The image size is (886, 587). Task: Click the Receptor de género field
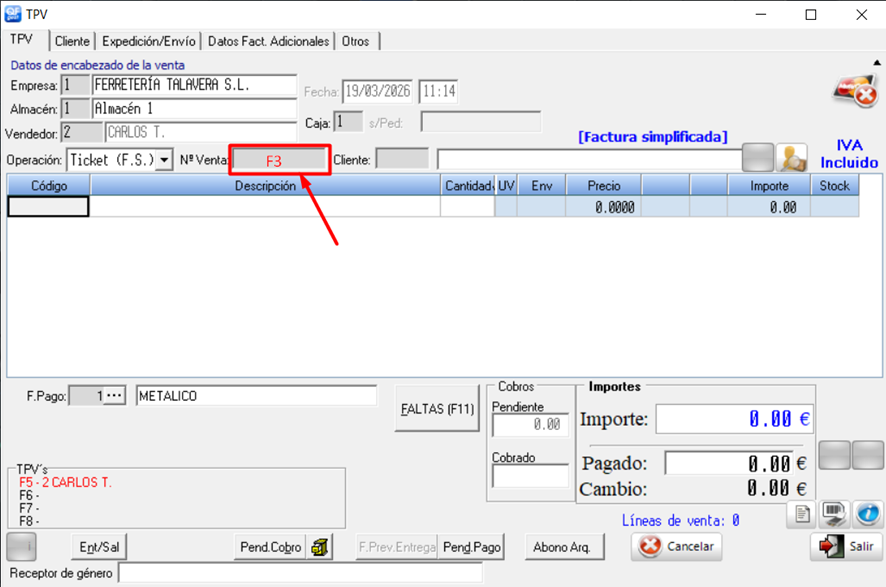(x=300, y=573)
